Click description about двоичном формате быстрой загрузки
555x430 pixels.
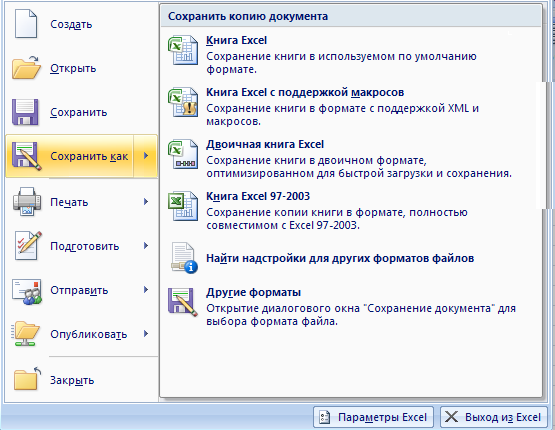click(x=359, y=167)
